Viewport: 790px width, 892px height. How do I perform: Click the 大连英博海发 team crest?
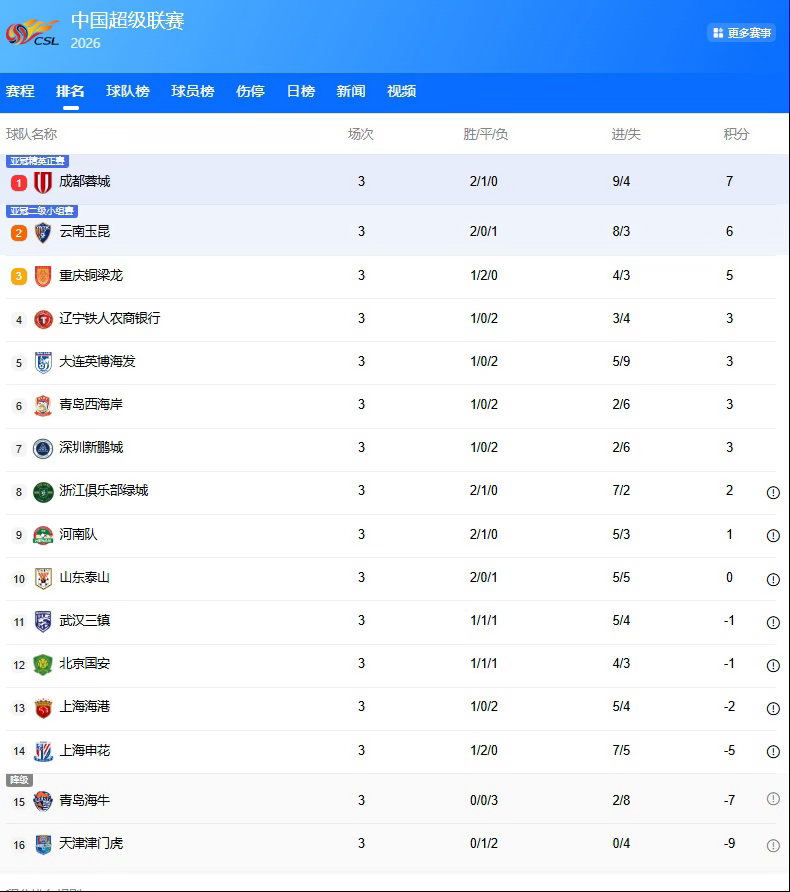pos(43,362)
